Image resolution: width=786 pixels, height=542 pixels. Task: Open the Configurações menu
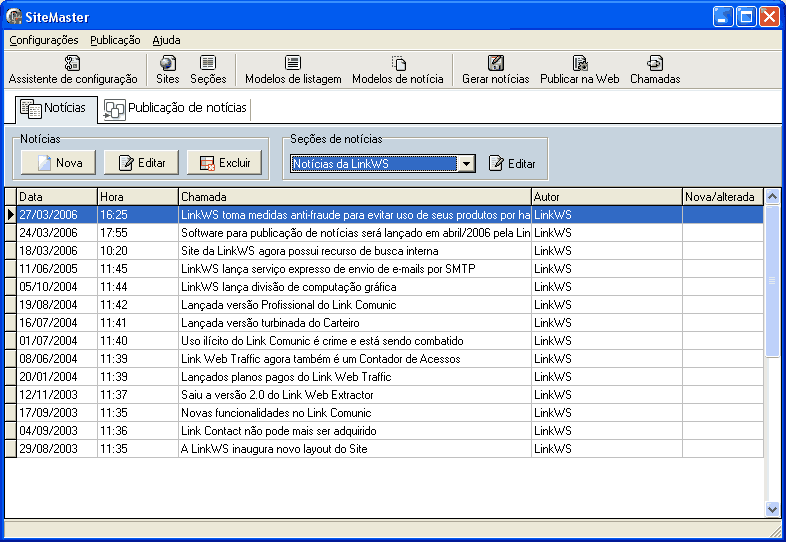(x=44, y=40)
